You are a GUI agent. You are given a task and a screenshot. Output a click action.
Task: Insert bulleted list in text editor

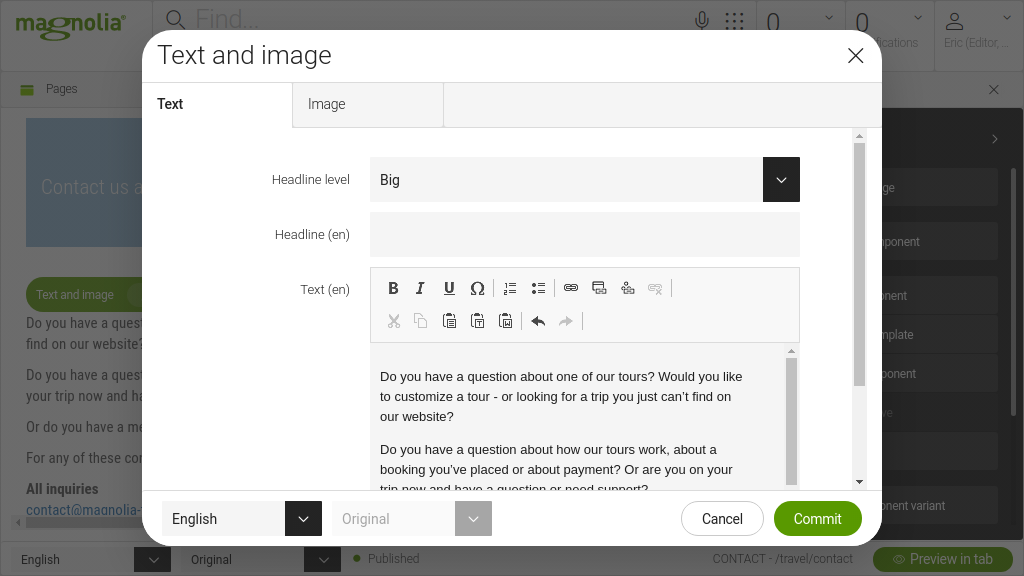click(538, 288)
